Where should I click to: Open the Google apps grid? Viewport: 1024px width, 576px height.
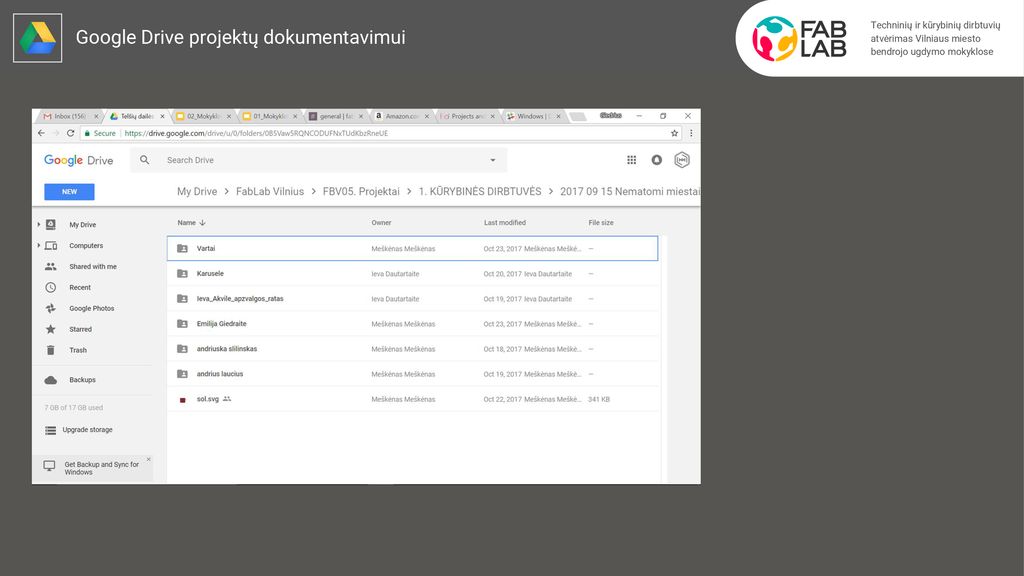(632, 160)
